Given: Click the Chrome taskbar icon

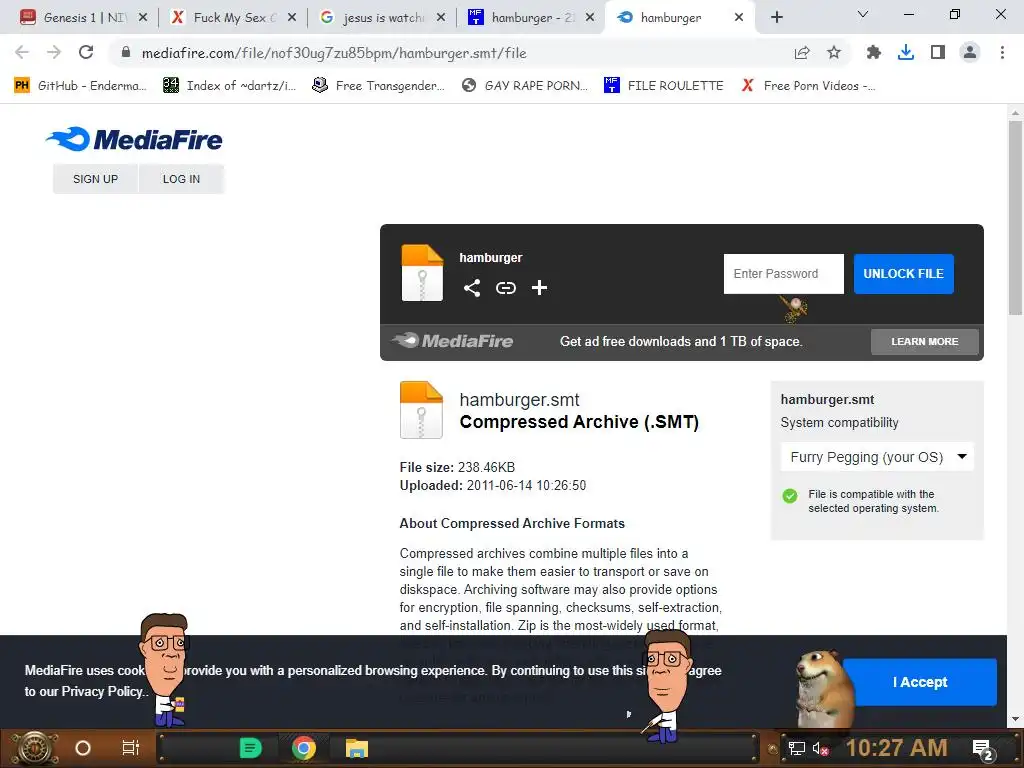Looking at the screenshot, I should [304, 748].
